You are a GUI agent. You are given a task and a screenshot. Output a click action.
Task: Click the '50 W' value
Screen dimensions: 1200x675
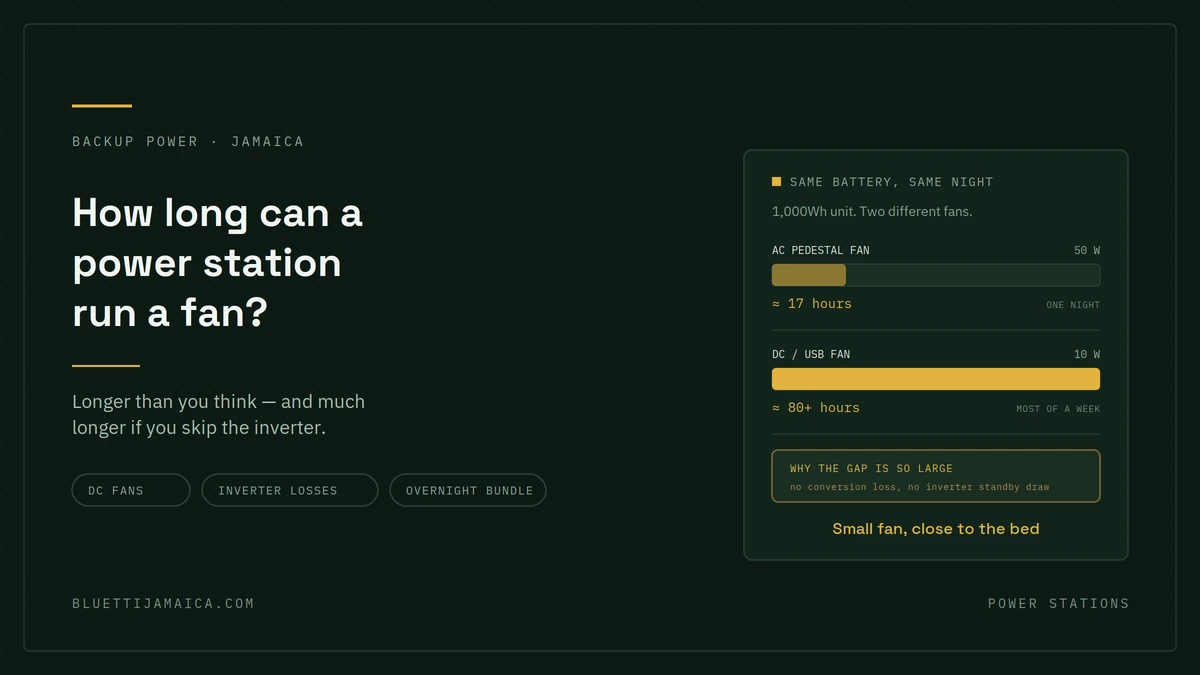[x=1087, y=250]
